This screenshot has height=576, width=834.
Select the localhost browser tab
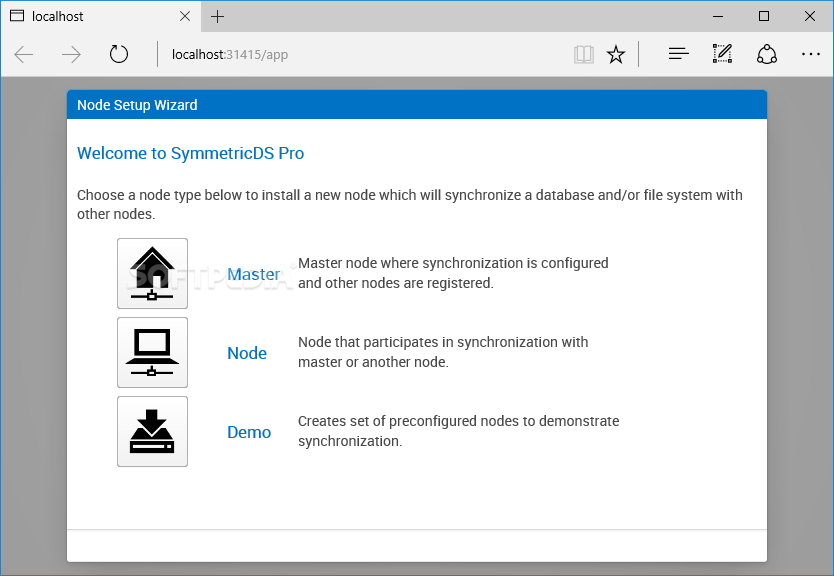tap(101, 16)
